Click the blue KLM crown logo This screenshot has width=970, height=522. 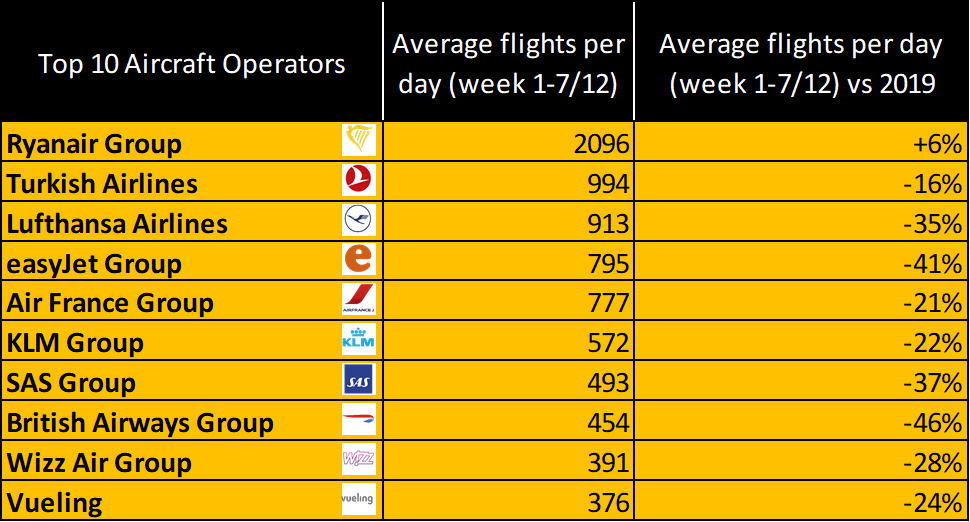358,341
